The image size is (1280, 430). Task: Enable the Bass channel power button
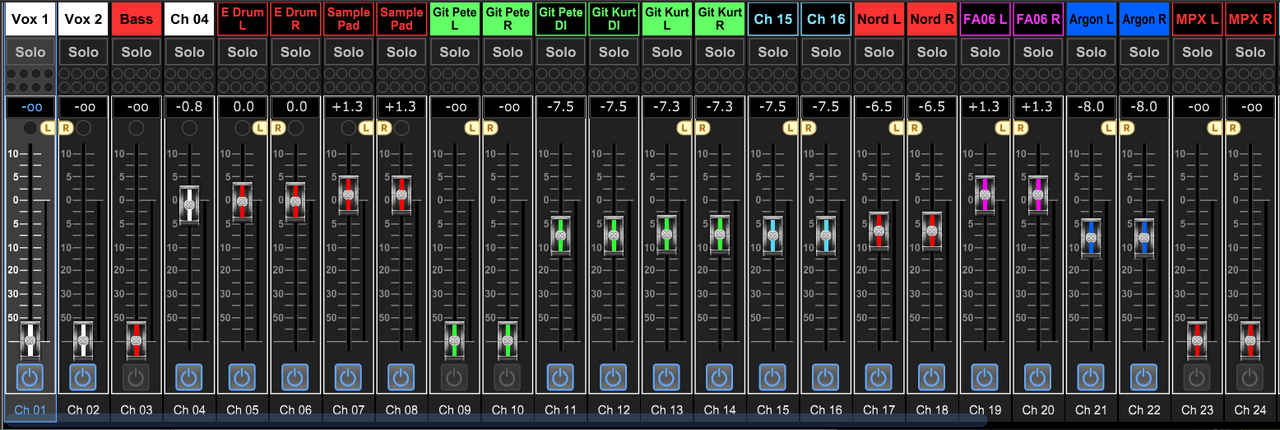(x=136, y=377)
